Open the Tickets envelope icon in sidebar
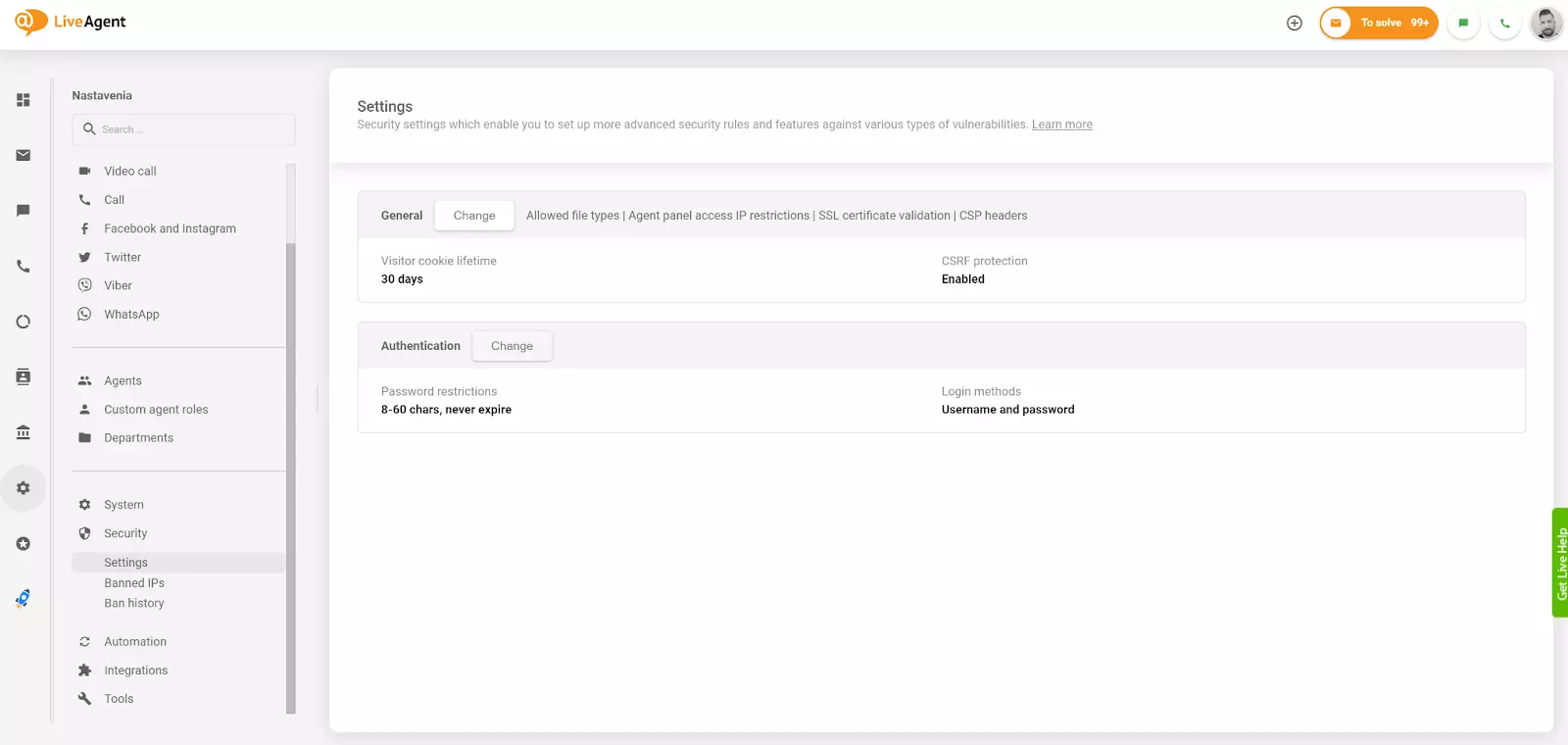This screenshot has width=1568, height=745. coord(24,155)
